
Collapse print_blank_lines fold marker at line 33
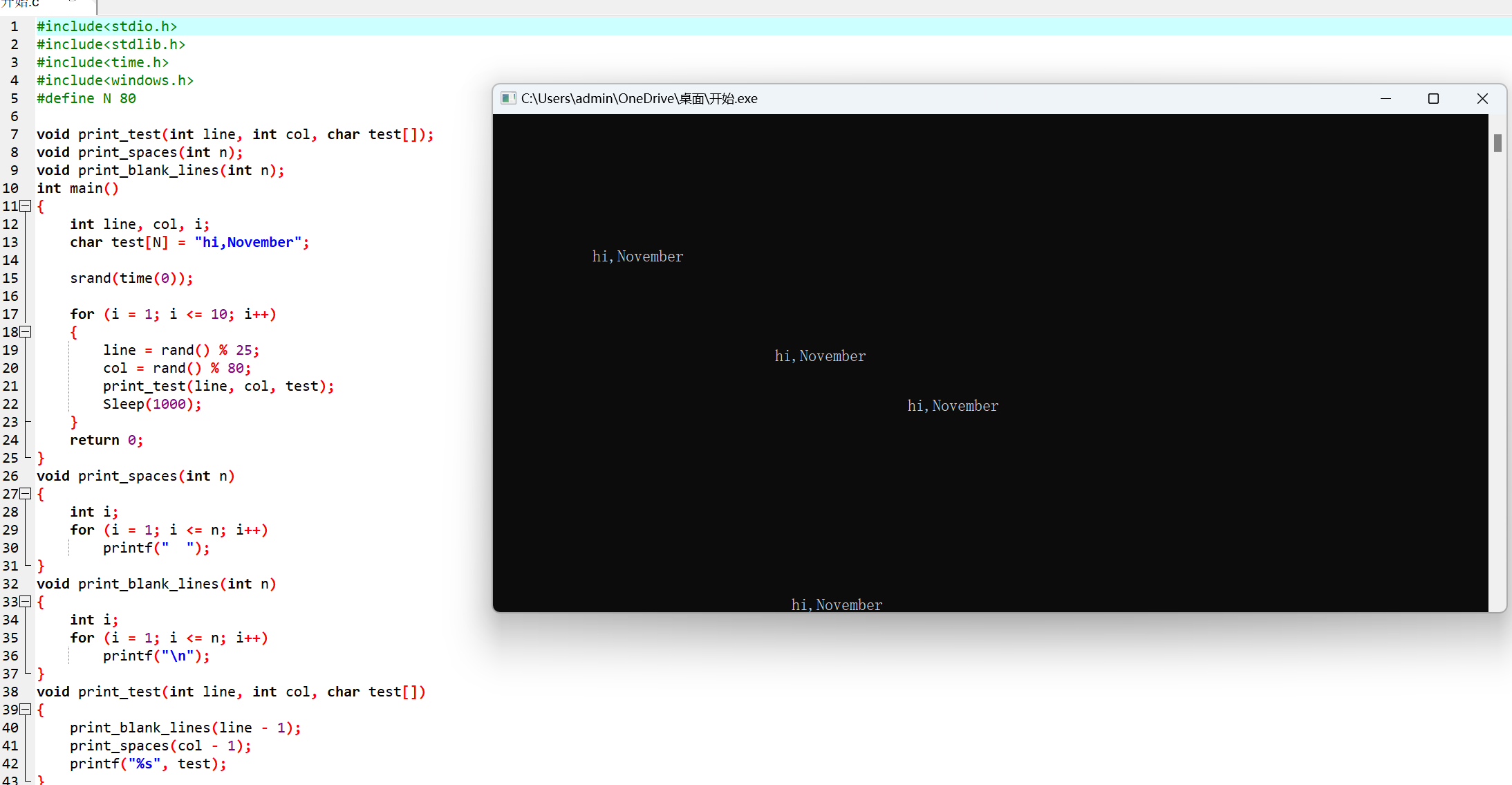pos(26,601)
